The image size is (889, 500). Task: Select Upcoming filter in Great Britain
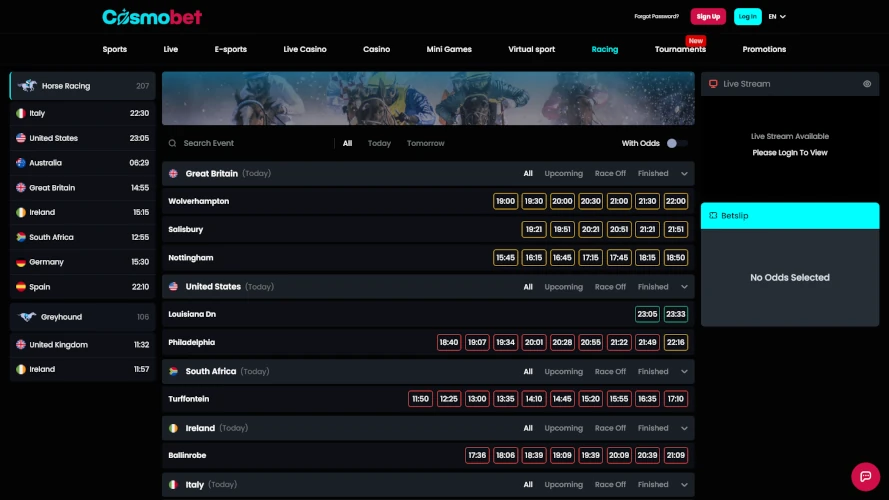[x=564, y=173]
